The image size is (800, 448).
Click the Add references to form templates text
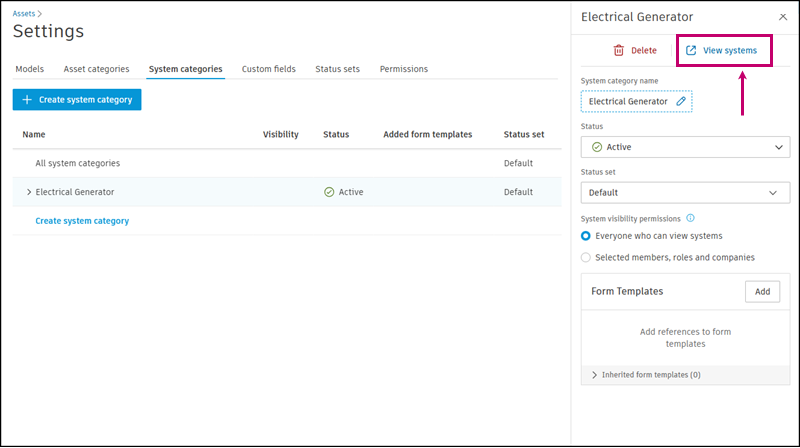685,338
